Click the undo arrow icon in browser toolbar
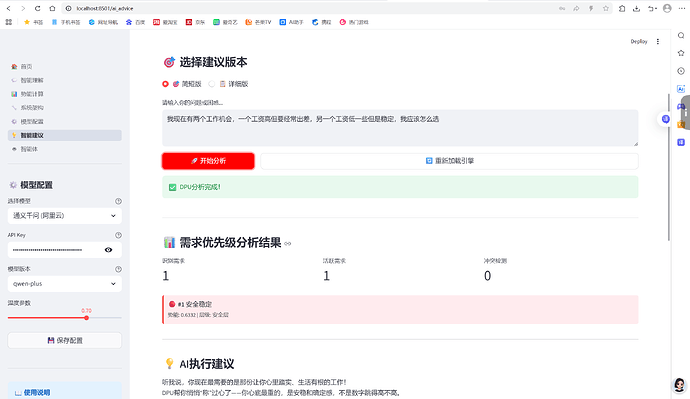Image resolution: width=690 pixels, height=399 pixels. point(652,8)
